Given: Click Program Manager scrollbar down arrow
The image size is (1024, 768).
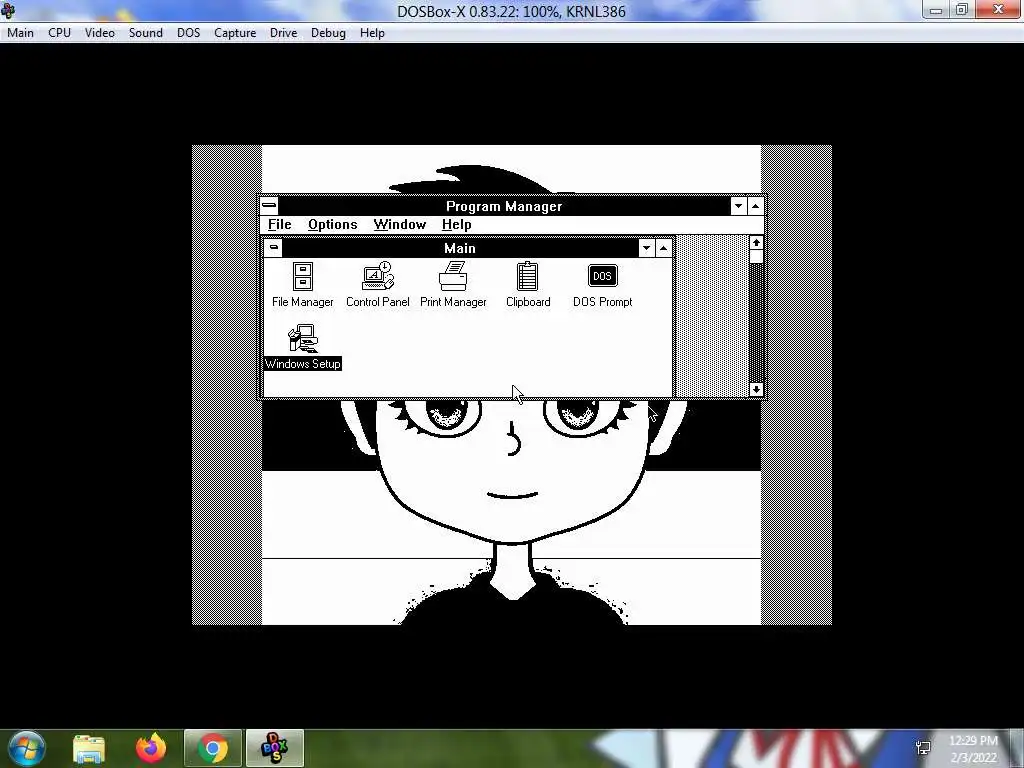Looking at the screenshot, I should [756, 389].
